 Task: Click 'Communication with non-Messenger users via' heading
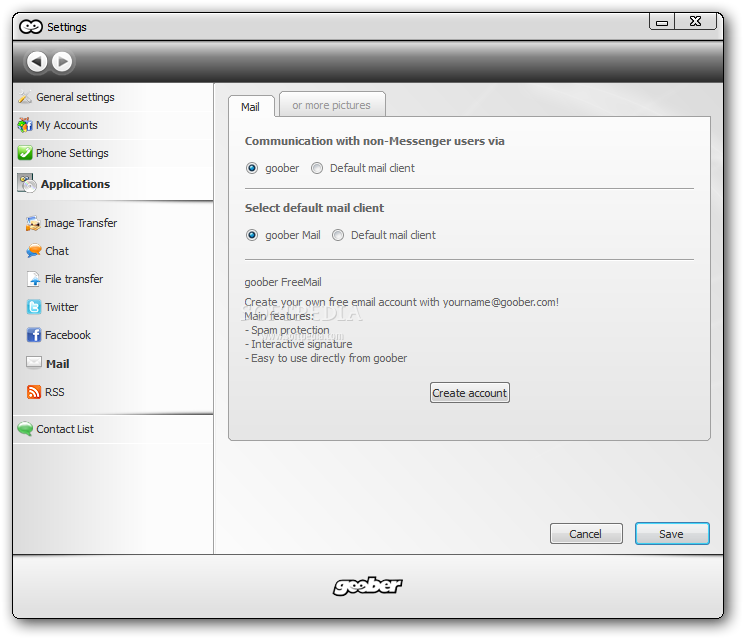coord(374,141)
